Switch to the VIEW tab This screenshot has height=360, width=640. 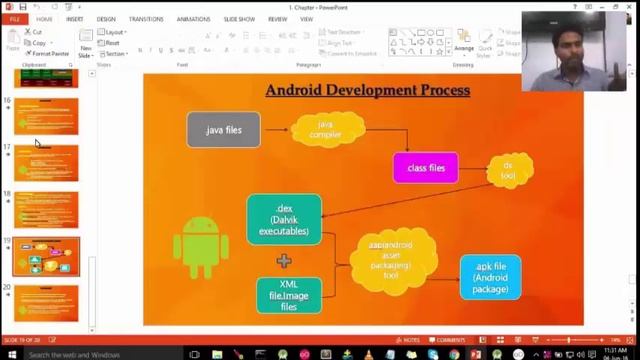pos(307,19)
